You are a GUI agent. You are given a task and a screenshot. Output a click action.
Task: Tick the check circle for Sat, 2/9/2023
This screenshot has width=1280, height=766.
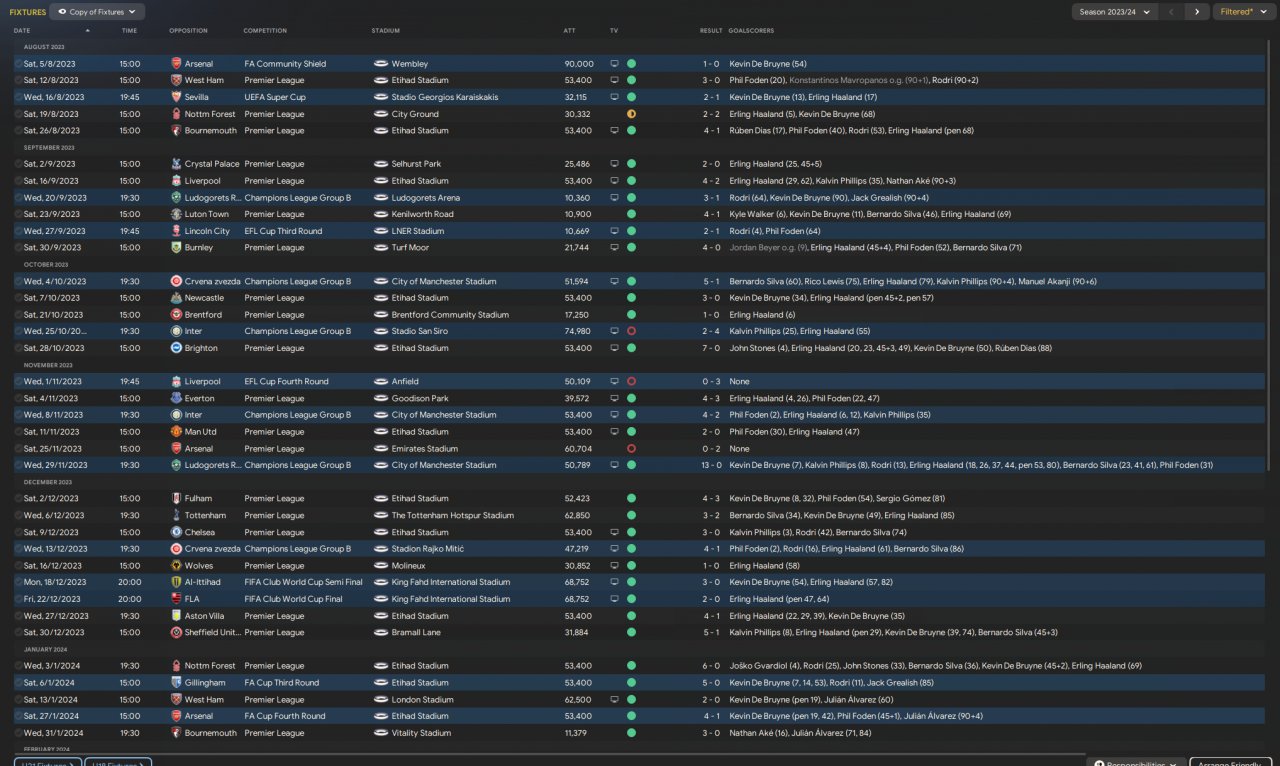click(18, 164)
